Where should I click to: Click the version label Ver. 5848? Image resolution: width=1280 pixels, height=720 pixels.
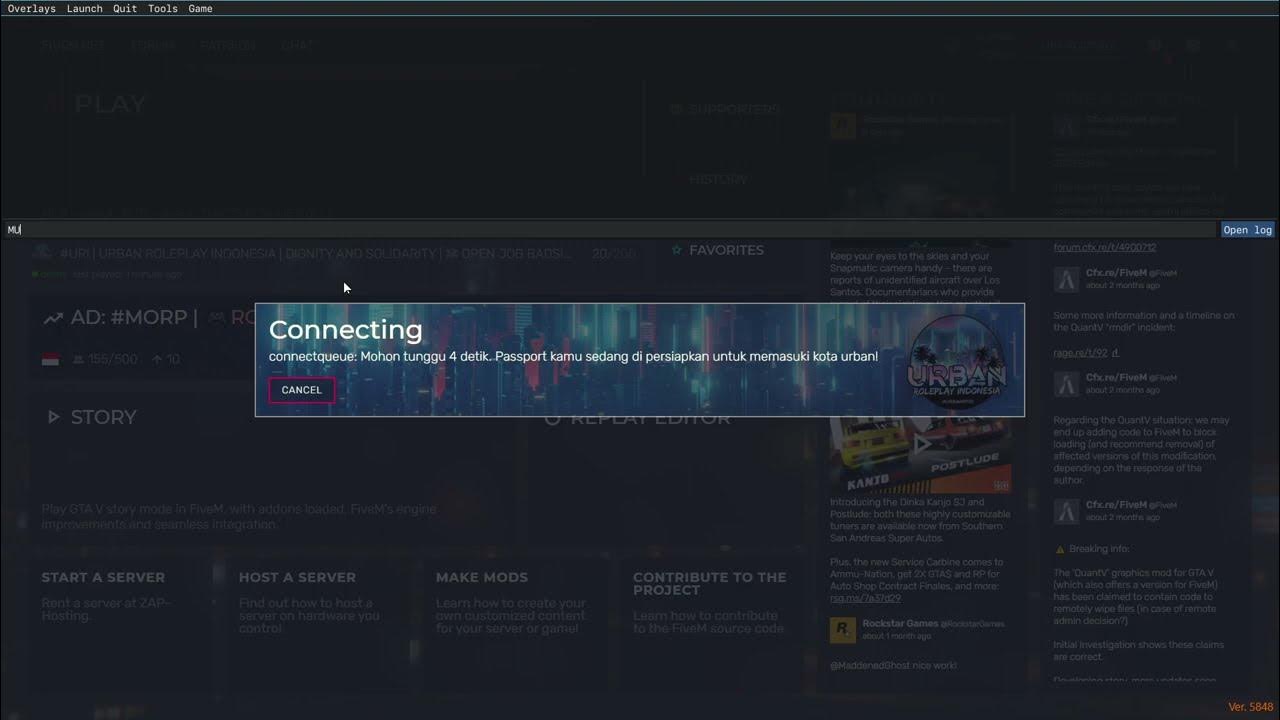coord(1250,707)
